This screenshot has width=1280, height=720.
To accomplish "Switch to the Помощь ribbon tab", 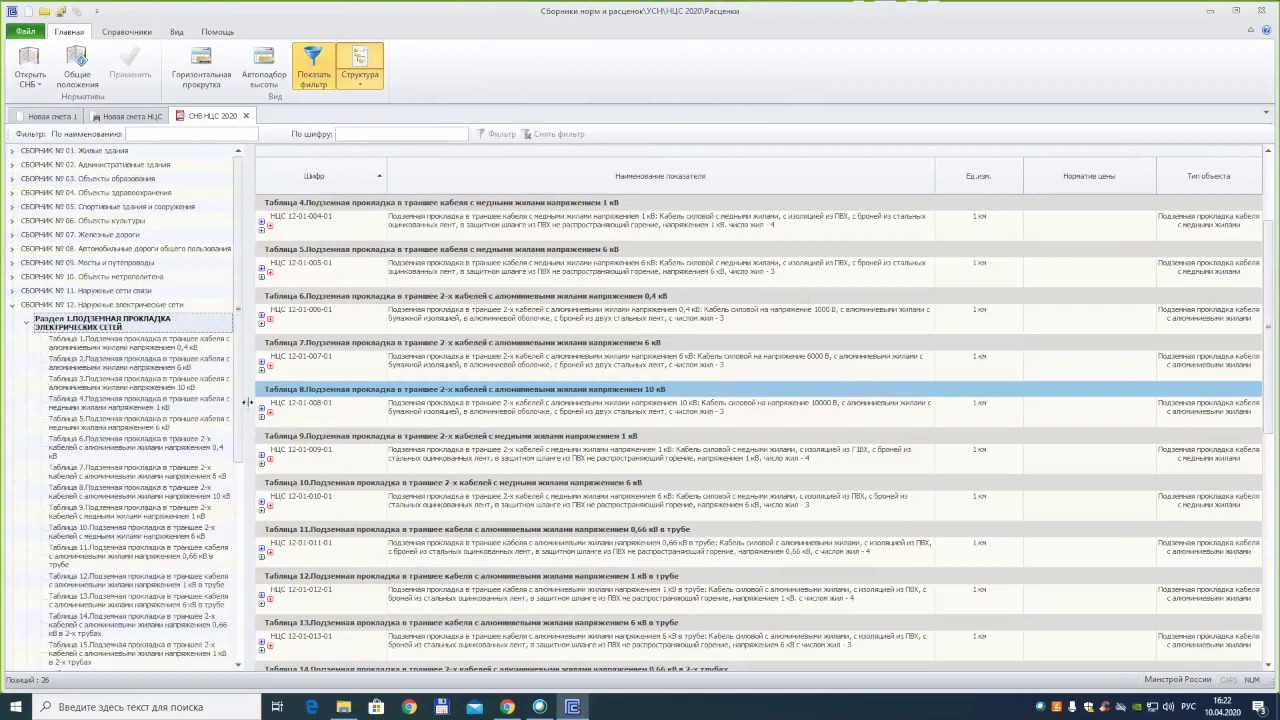I will [217, 32].
